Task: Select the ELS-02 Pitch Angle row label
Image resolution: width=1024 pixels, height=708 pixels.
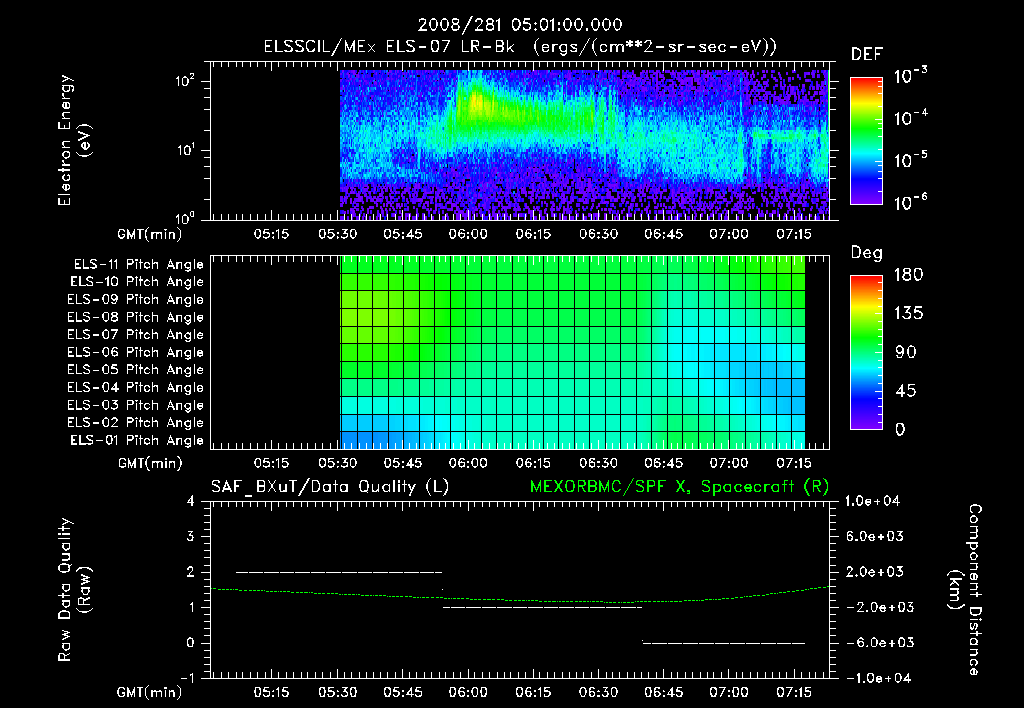Action: pos(135,423)
